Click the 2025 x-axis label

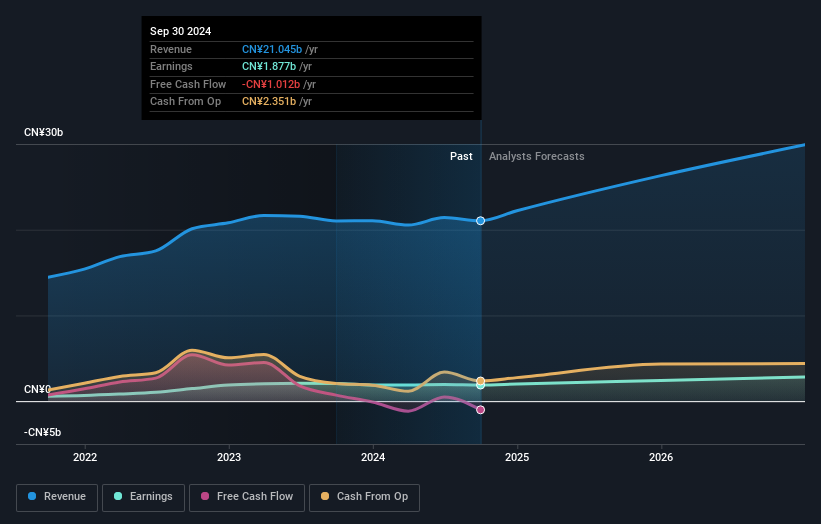(x=517, y=458)
